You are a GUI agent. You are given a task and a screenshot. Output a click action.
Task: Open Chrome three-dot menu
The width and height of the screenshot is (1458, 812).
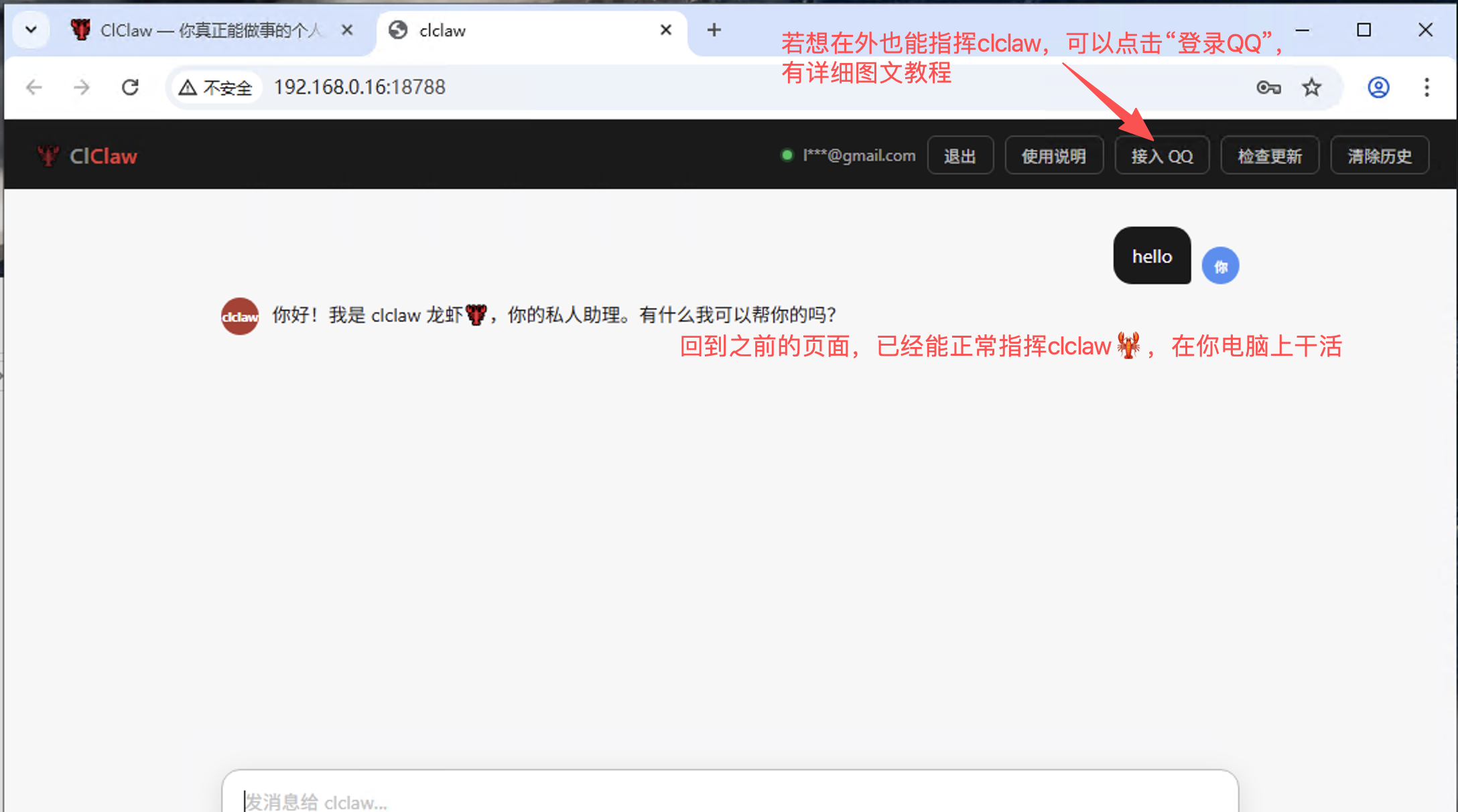pos(1427,87)
